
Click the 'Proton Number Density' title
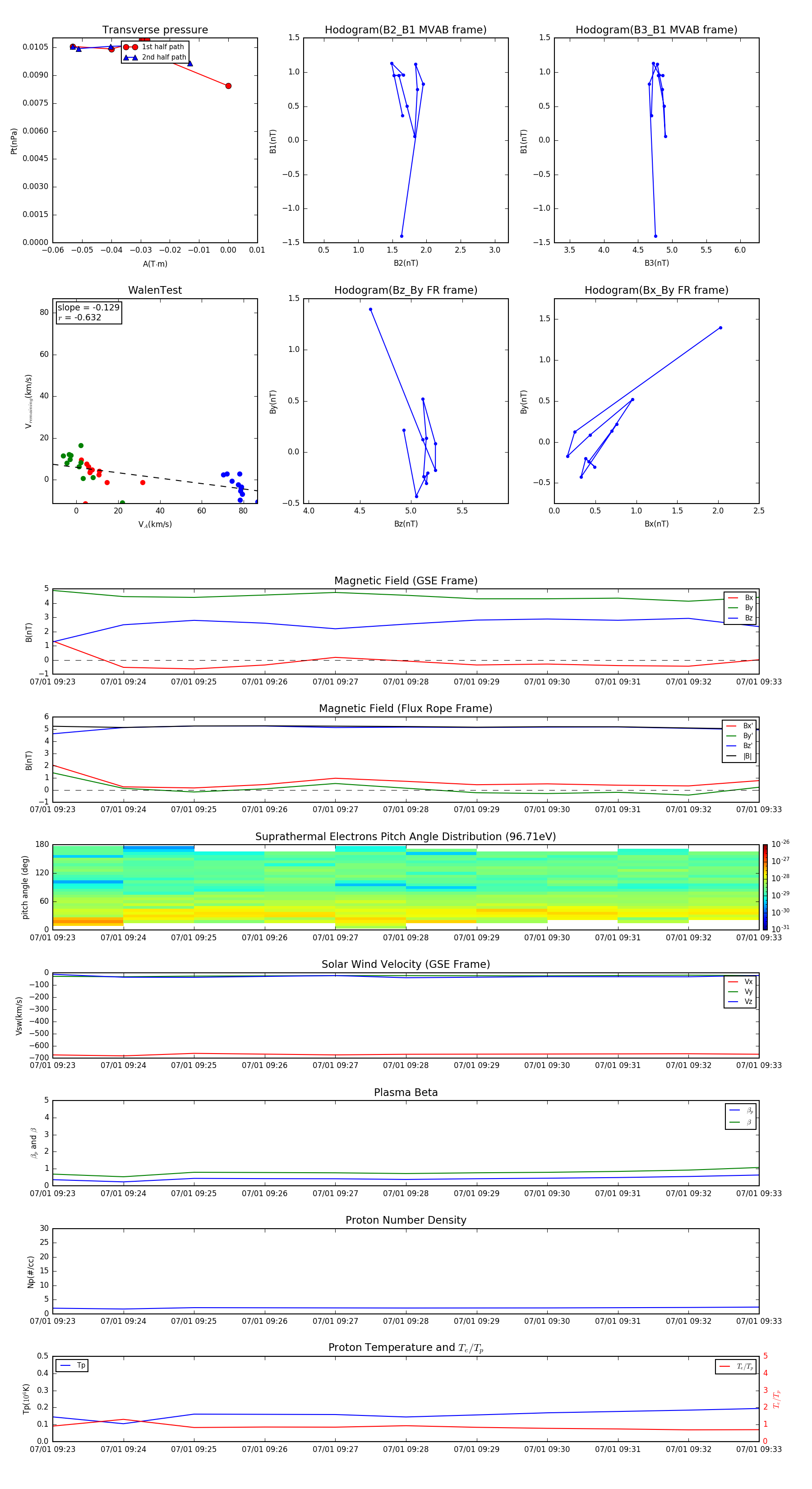pos(406,1220)
